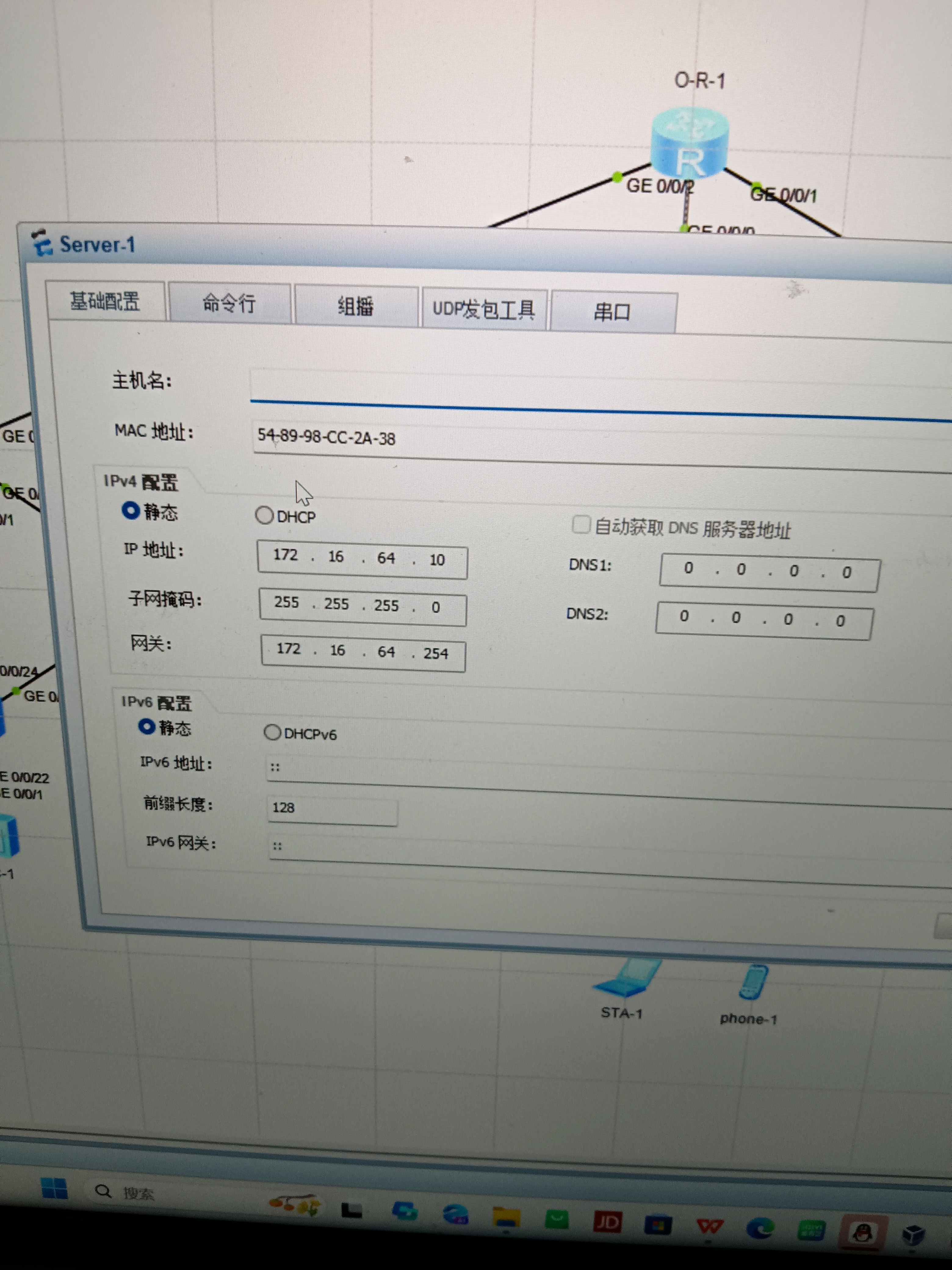Image resolution: width=952 pixels, height=1270 pixels.
Task: Switch to the 组播 tab
Action: [355, 306]
